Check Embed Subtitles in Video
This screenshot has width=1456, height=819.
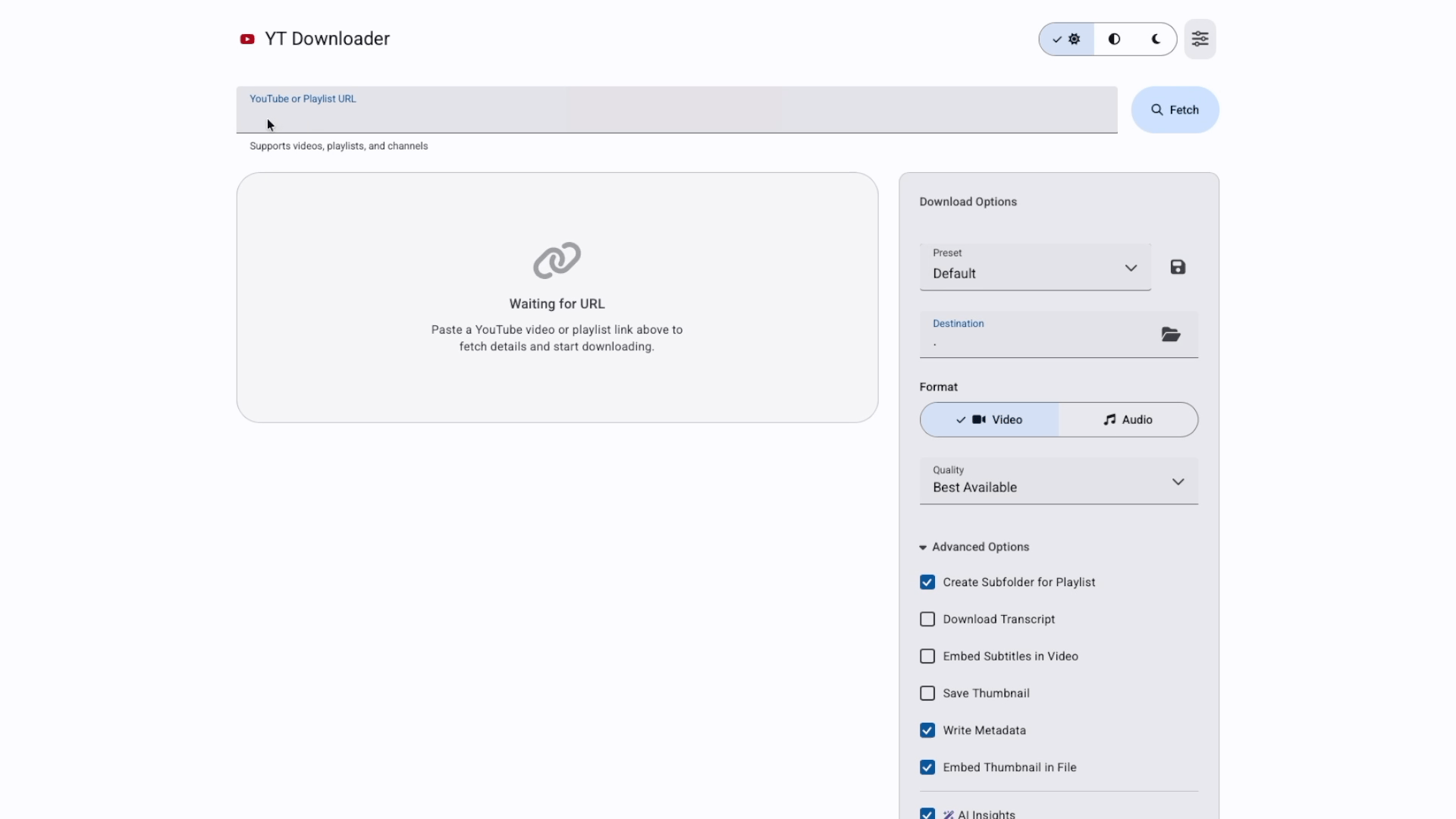tap(927, 657)
